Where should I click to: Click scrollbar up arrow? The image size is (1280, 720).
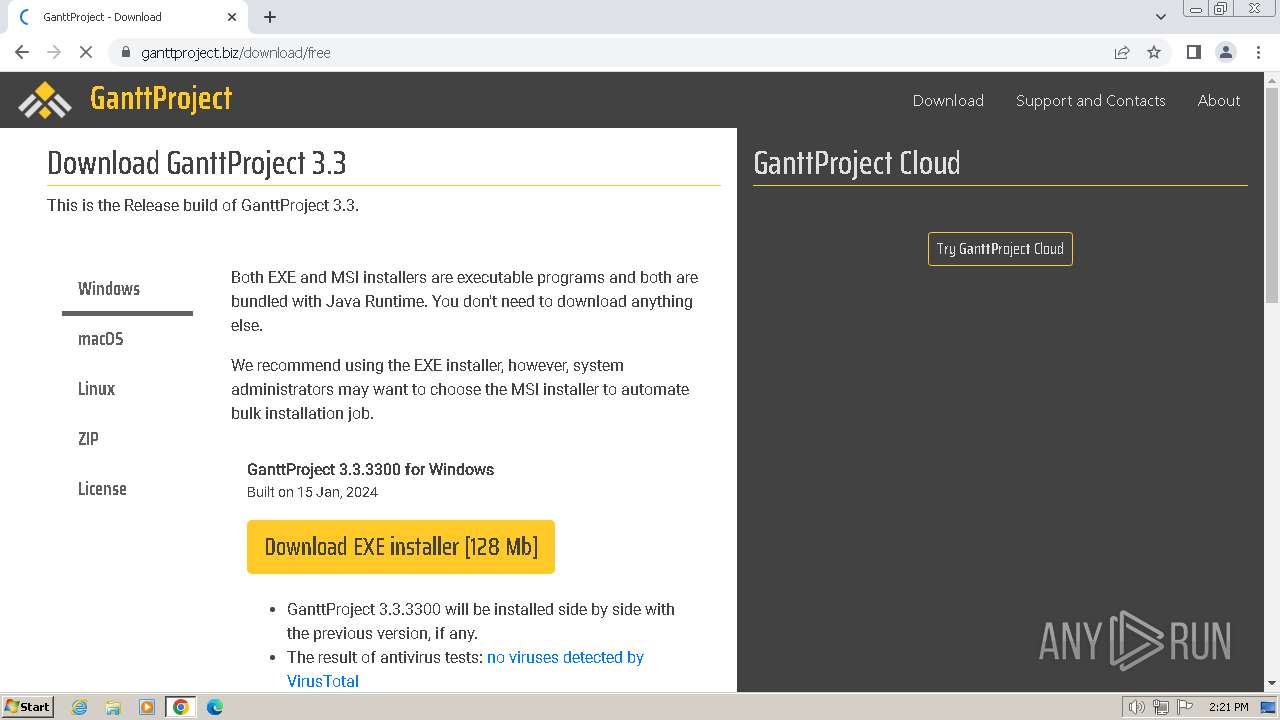[1272, 79]
